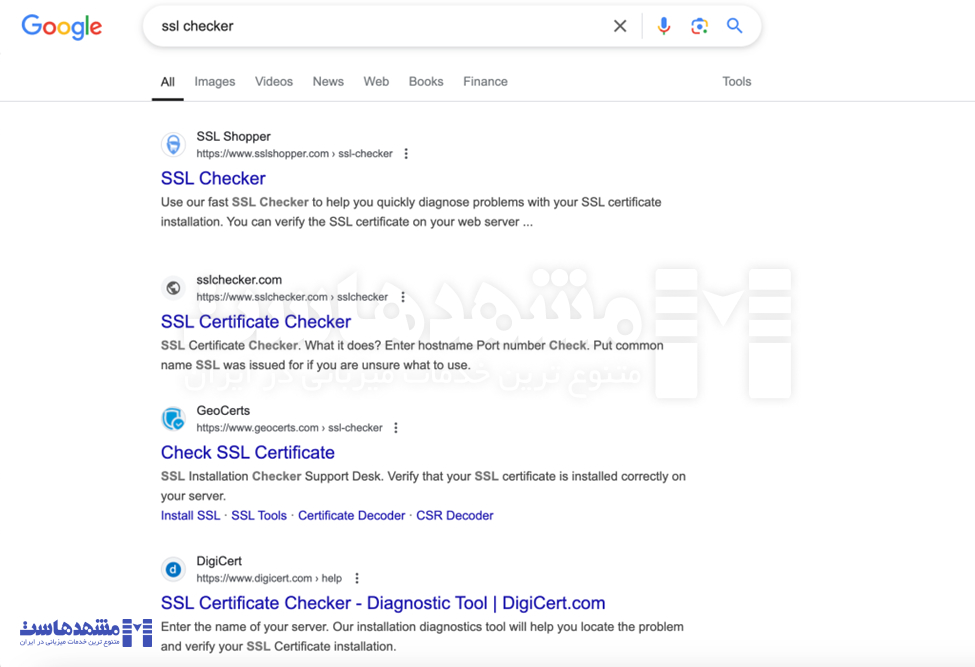Image resolution: width=975 pixels, height=667 pixels.
Task: Open the News results tab
Action: pyautogui.click(x=328, y=82)
